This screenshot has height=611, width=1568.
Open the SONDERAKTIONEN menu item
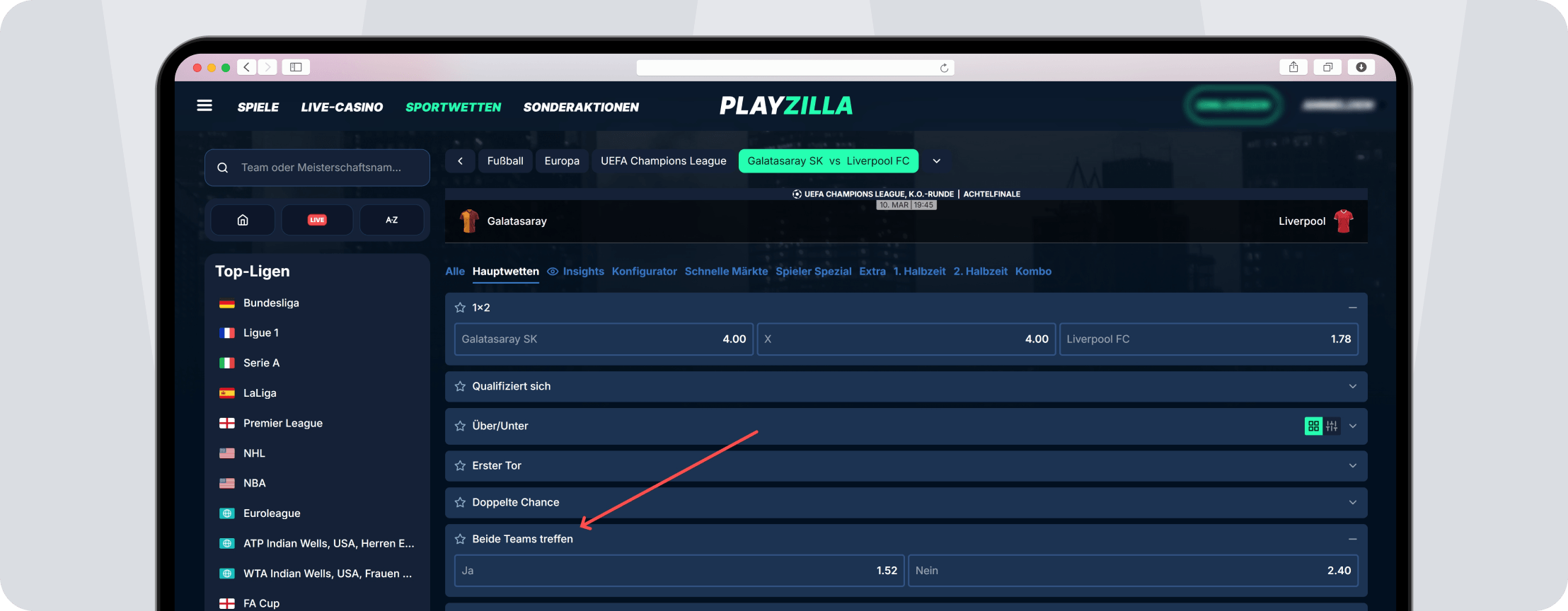coord(581,107)
